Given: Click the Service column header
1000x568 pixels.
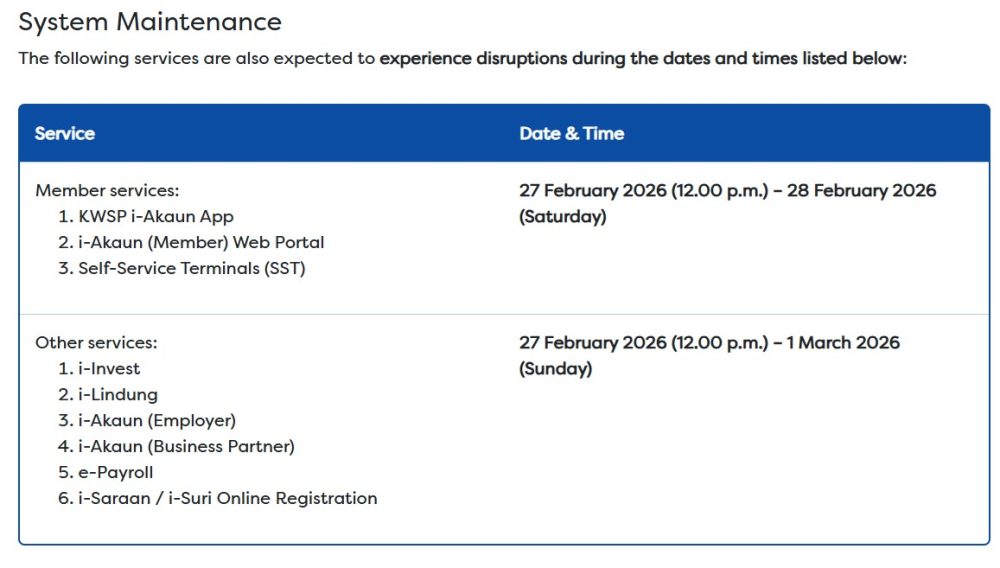Looking at the screenshot, I should (x=65, y=133).
